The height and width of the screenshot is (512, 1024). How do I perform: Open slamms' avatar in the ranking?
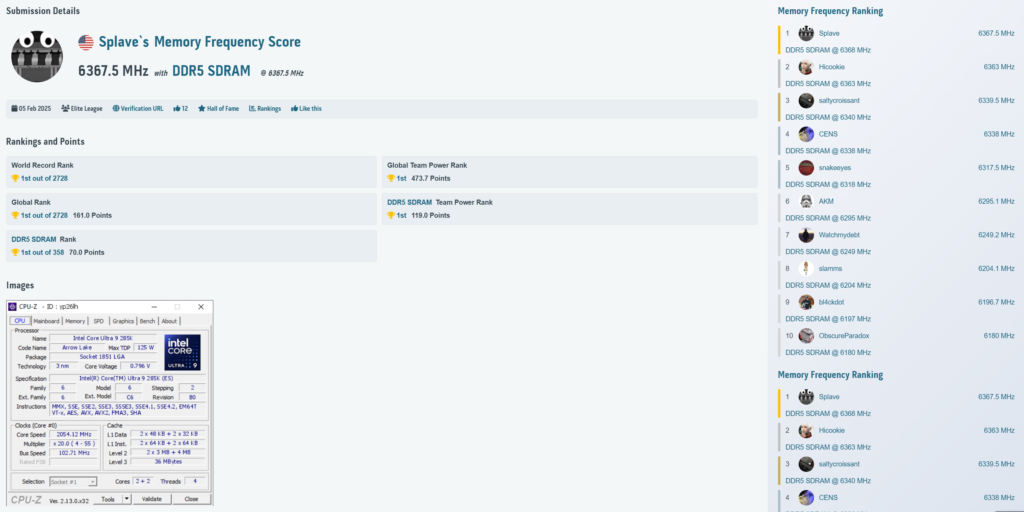click(x=806, y=268)
